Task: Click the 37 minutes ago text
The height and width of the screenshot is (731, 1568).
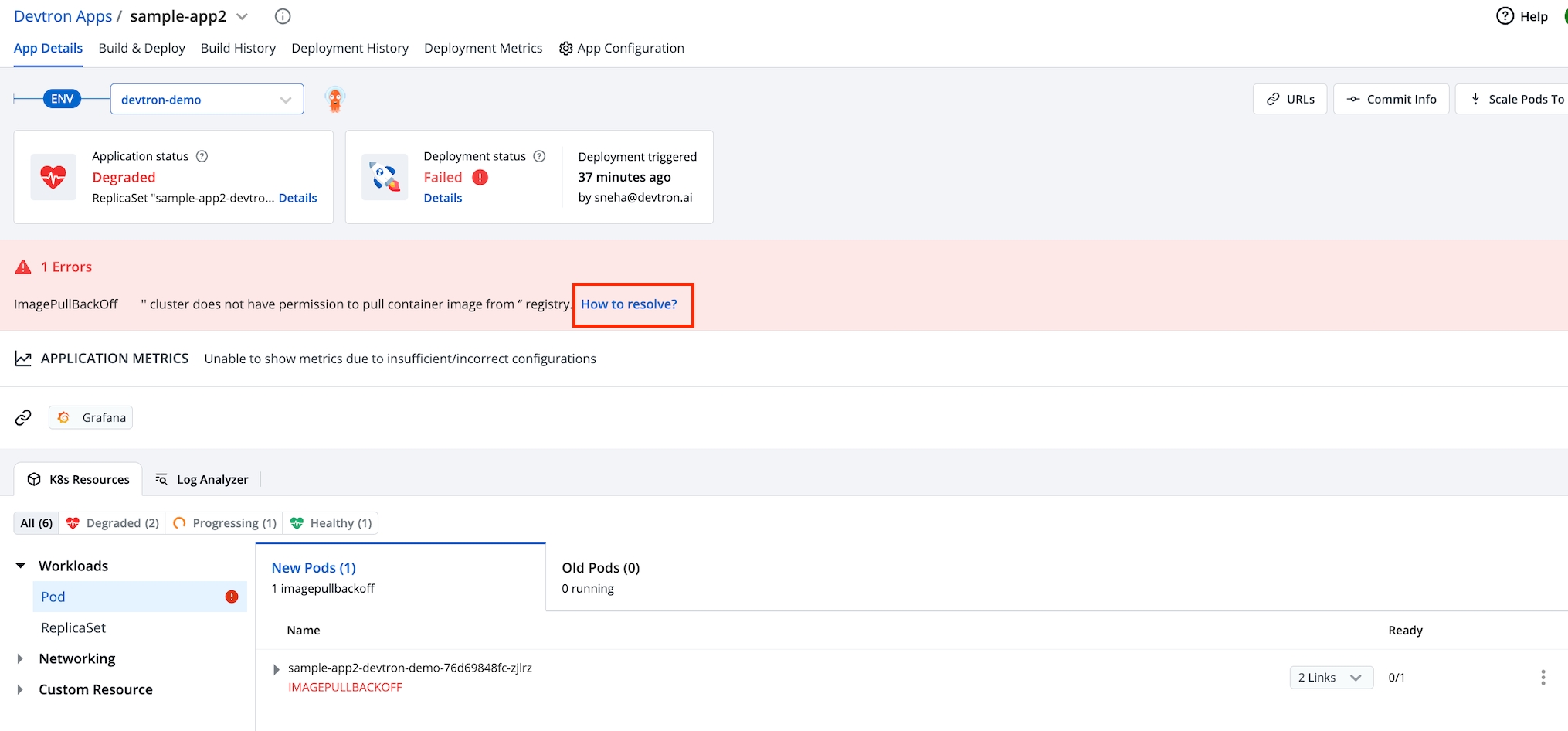Action: coord(624,177)
